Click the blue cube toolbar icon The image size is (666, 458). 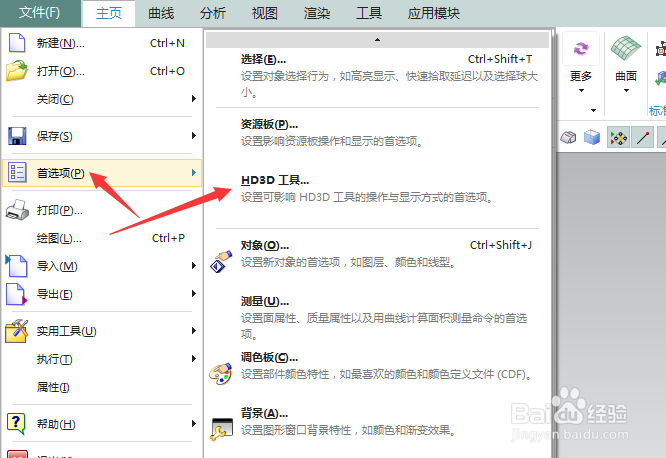592,137
